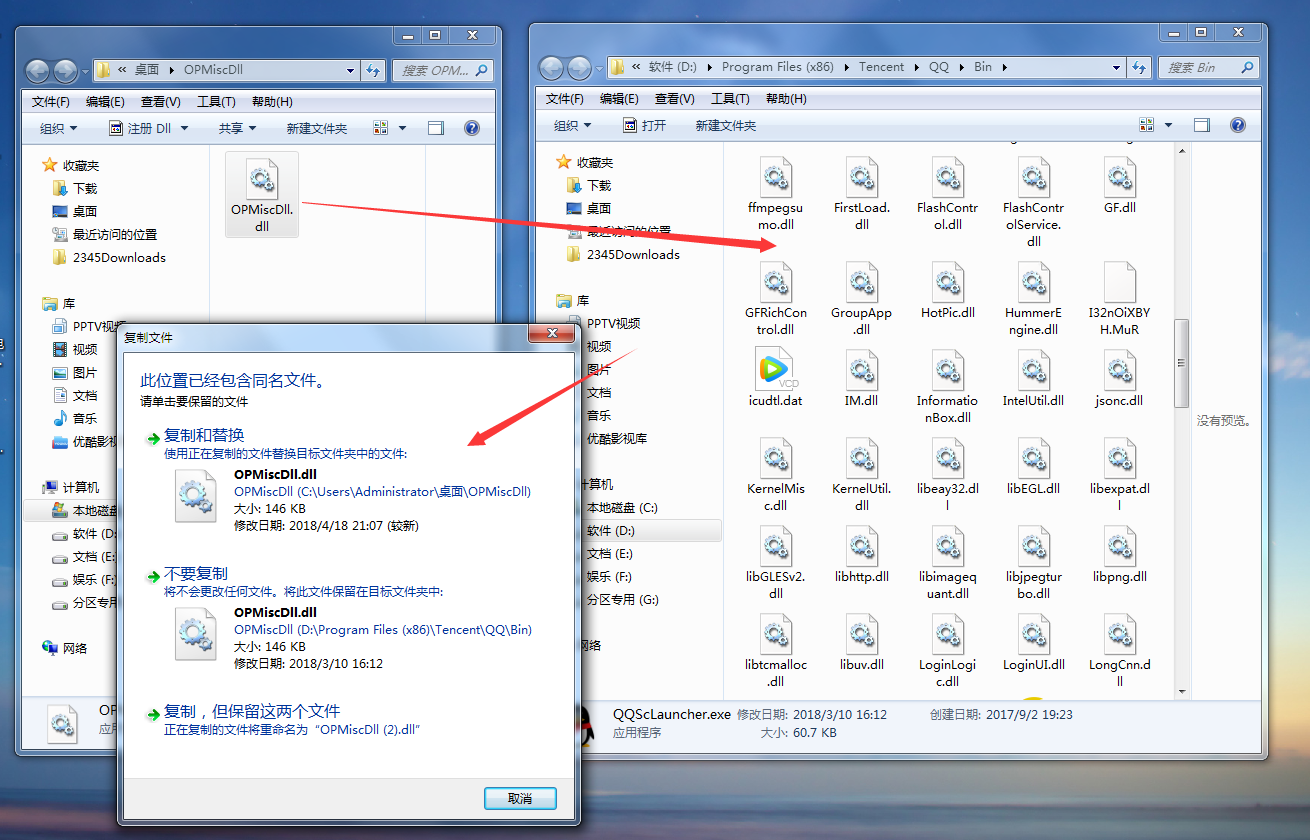1310x840 pixels.
Task: Select the icudtl.dat file icon
Action: click(776, 369)
